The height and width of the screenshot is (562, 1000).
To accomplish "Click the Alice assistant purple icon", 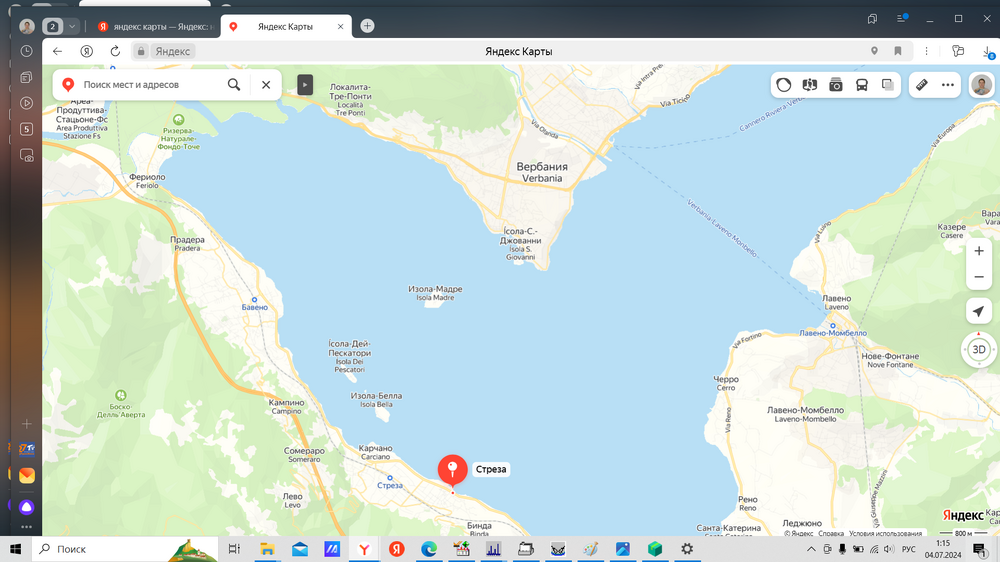I will click(26, 507).
